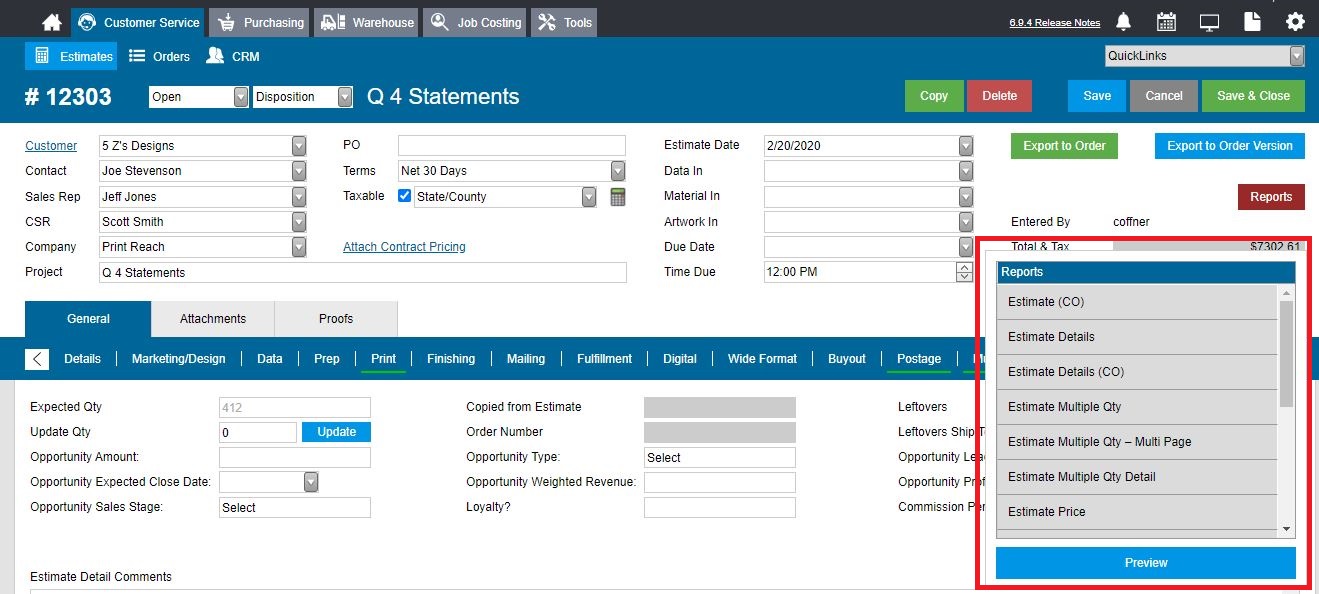Click Export to Order button

(x=1064, y=146)
